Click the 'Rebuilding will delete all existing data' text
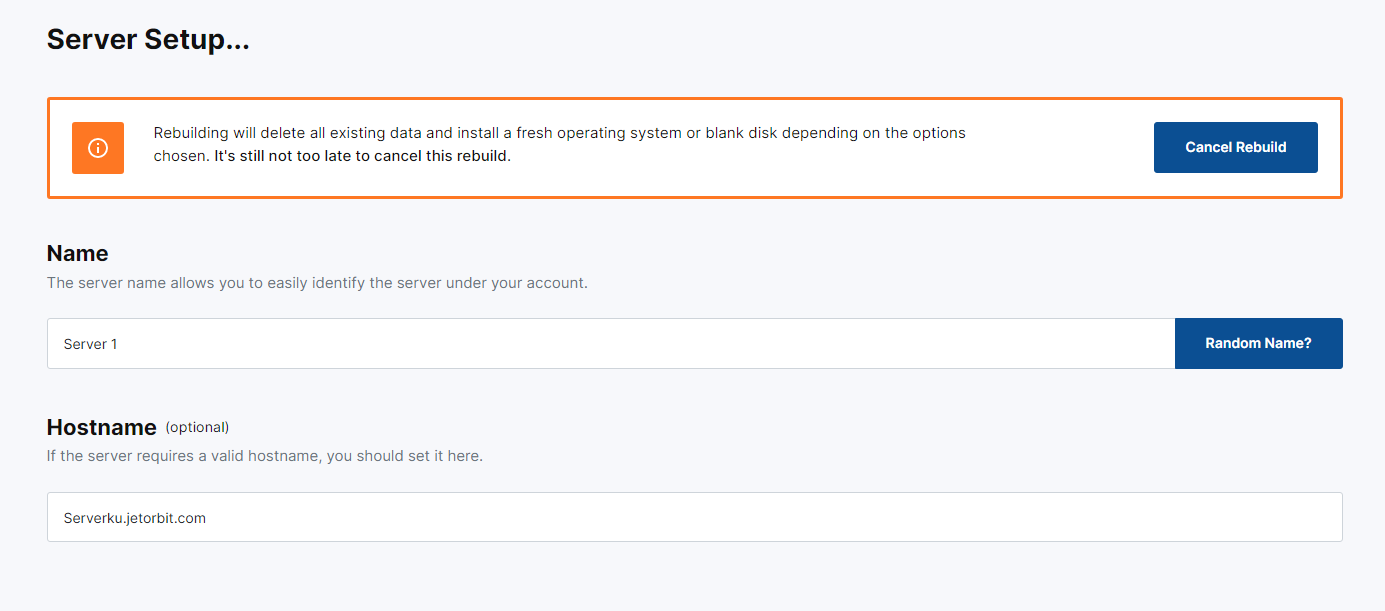 click(290, 133)
